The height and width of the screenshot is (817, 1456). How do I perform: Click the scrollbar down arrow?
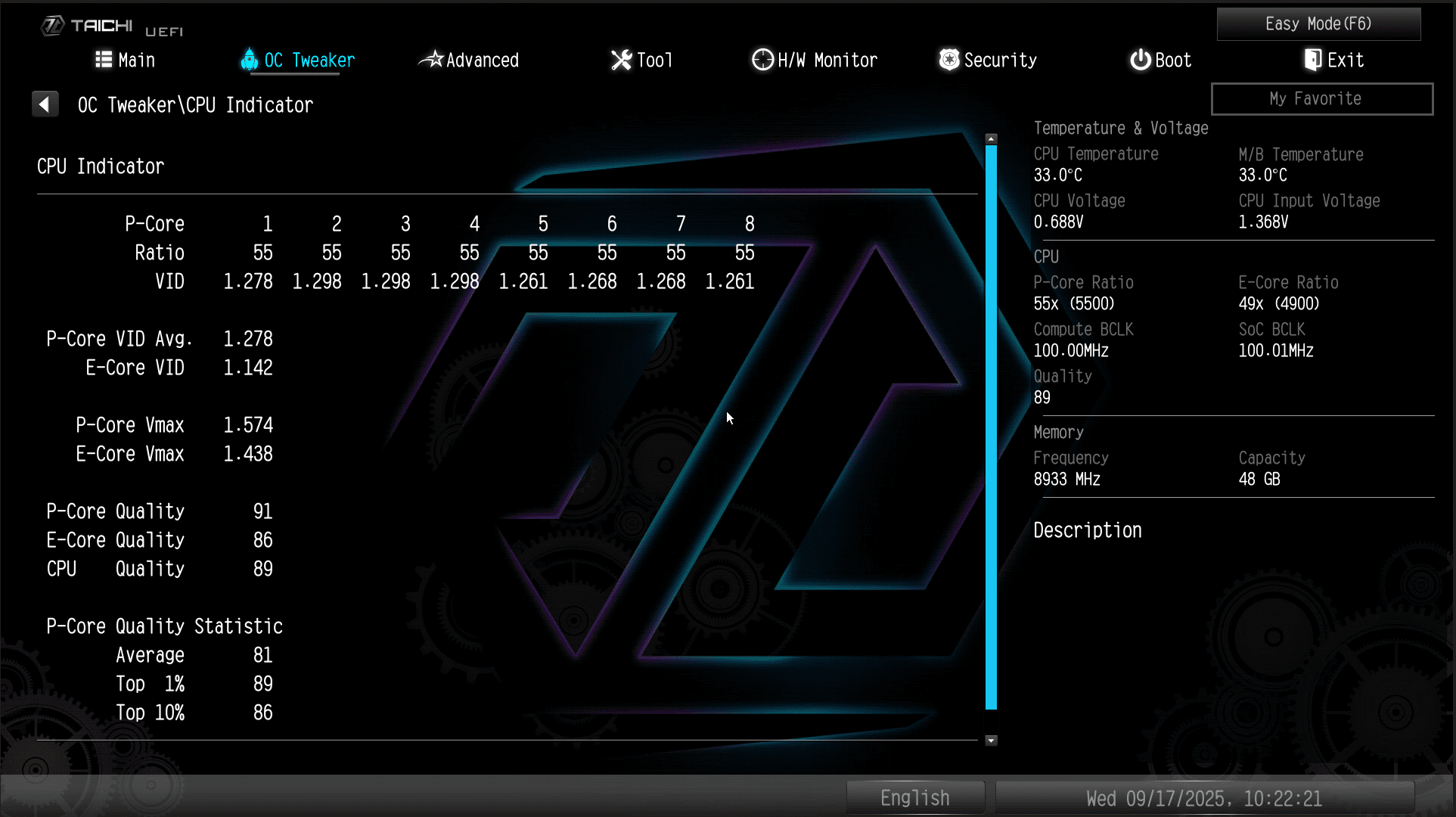pyautogui.click(x=991, y=741)
